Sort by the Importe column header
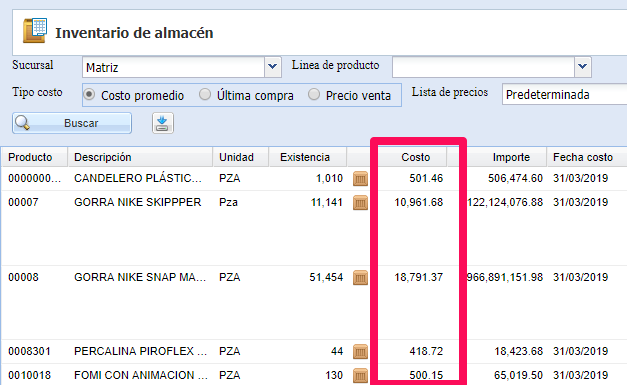The image size is (627, 385). click(x=507, y=157)
